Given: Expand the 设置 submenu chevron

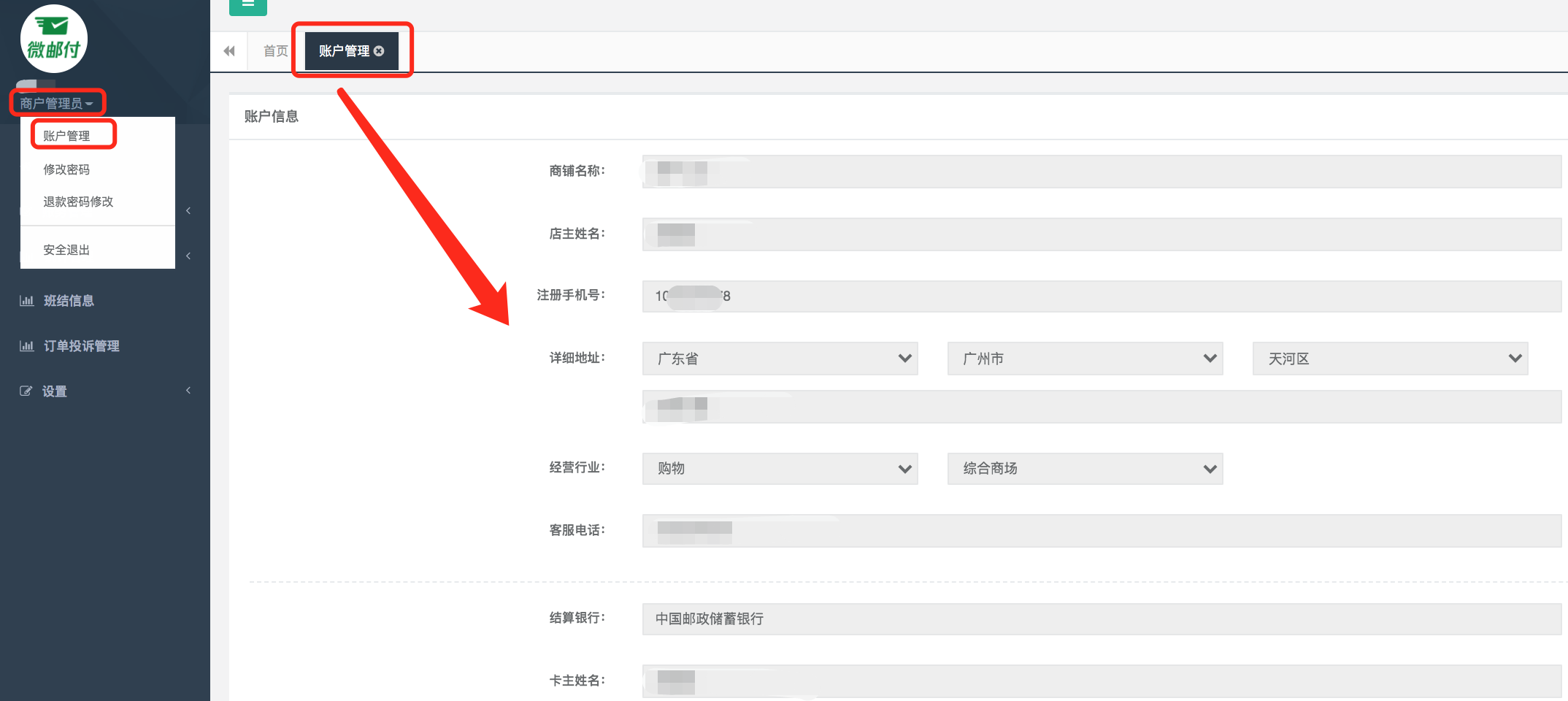Looking at the screenshot, I should tap(188, 391).
